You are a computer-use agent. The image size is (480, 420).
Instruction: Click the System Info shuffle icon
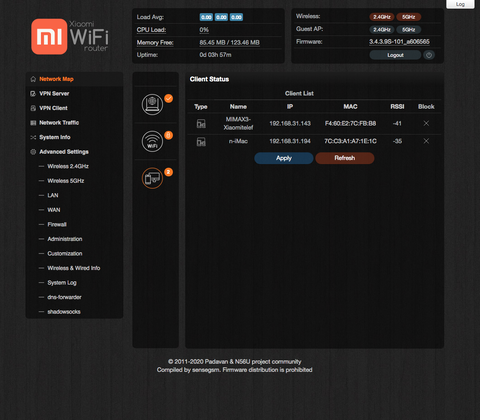33,137
